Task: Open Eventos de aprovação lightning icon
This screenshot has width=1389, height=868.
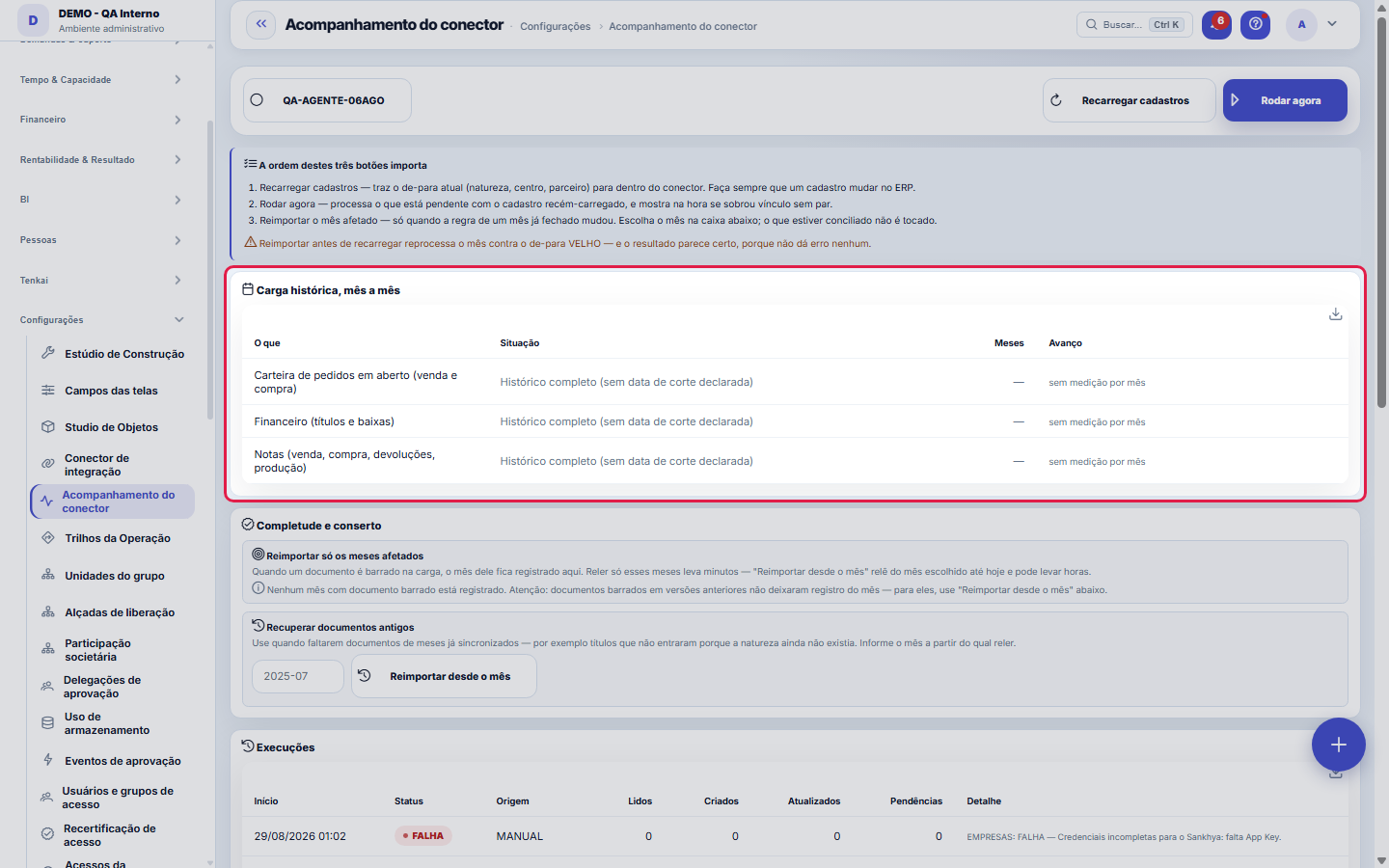Action: pos(47,760)
